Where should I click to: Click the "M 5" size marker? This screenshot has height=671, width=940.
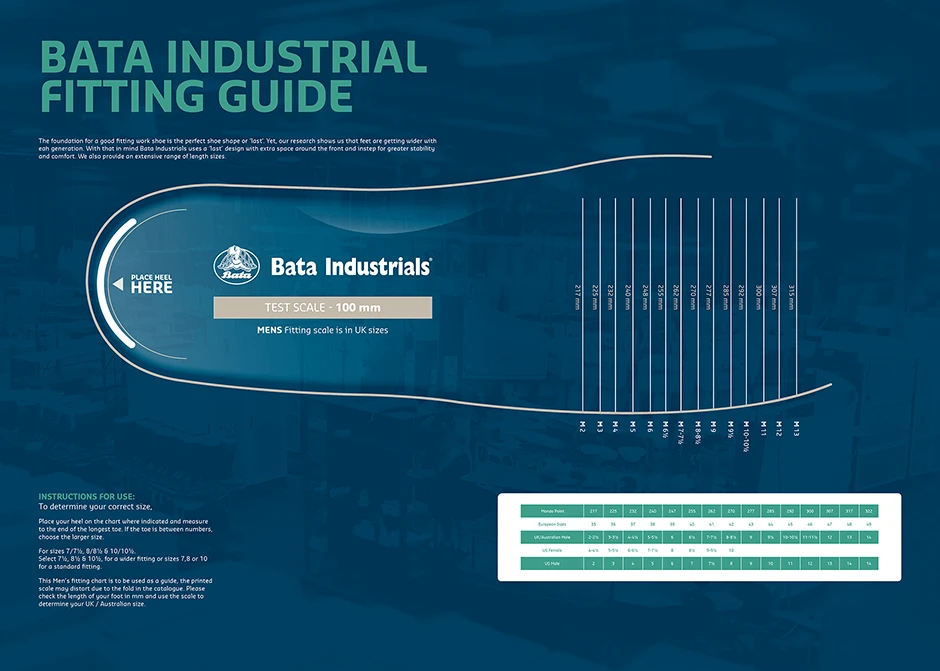pyautogui.click(x=632, y=426)
